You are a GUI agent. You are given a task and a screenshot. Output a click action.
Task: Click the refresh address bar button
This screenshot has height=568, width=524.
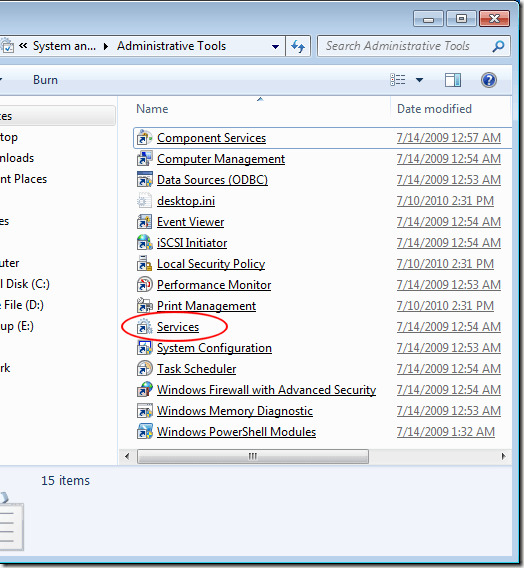click(x=298, y=46)
